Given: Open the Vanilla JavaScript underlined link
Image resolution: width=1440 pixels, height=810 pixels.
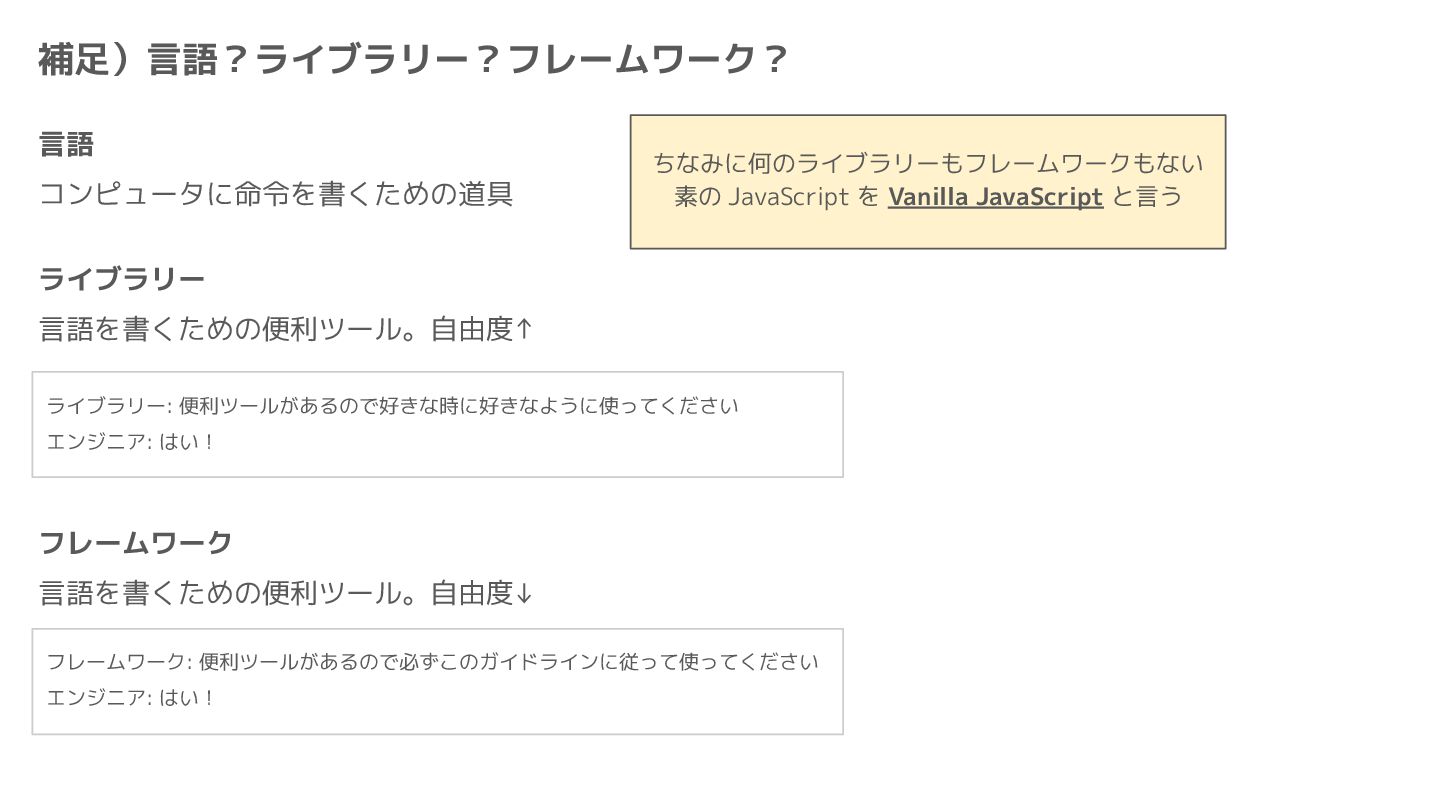Looking at the screenshot, I should click(x=995, y=197).
